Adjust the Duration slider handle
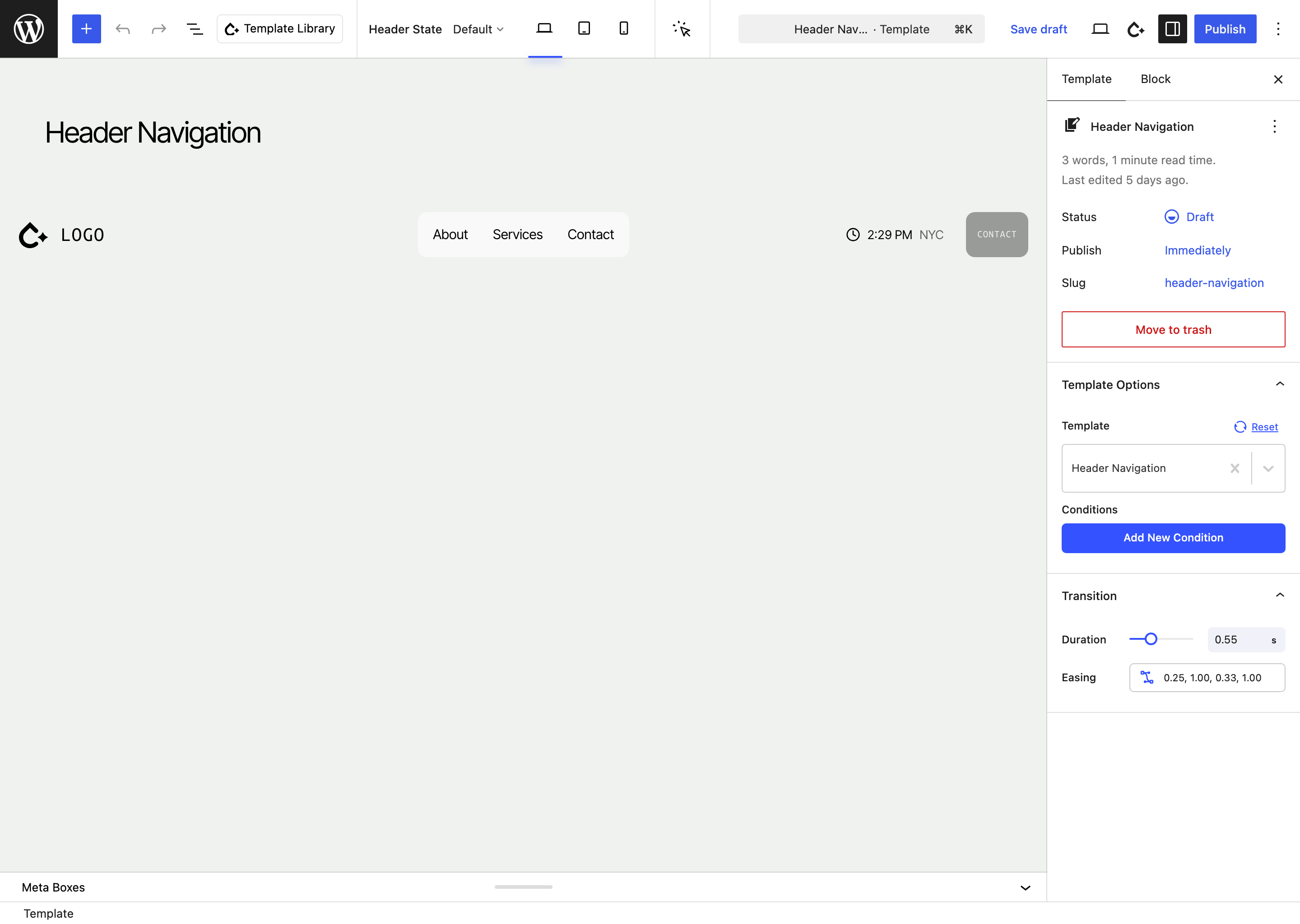 1151,639
